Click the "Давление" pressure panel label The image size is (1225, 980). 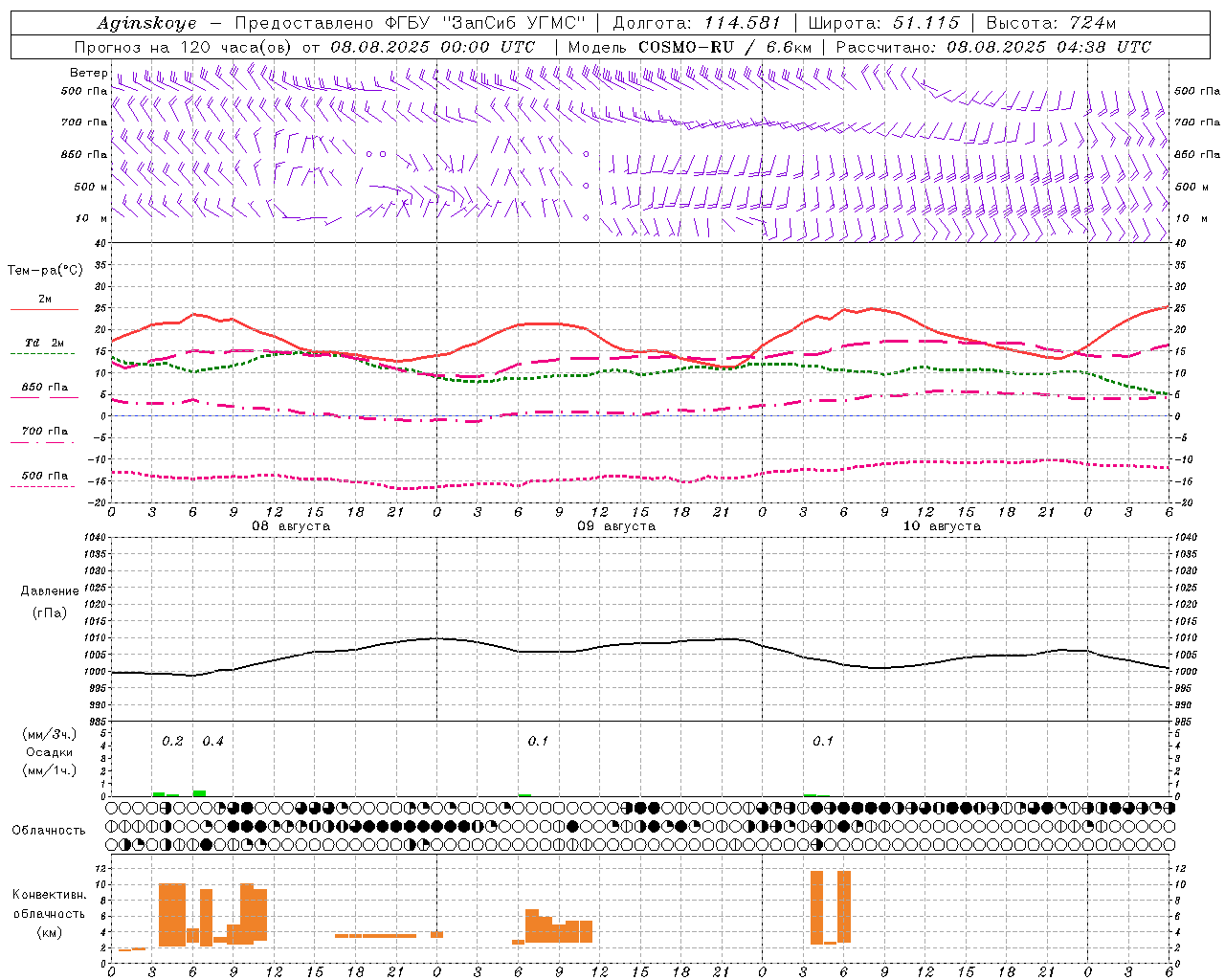pyautogui.click(x=50, y=591)
